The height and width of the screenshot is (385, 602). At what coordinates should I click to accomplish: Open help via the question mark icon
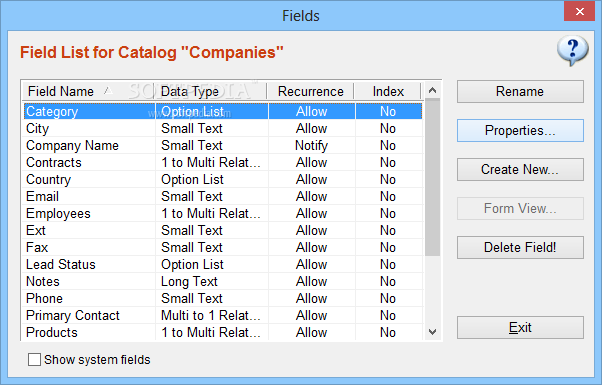[572, 50]
